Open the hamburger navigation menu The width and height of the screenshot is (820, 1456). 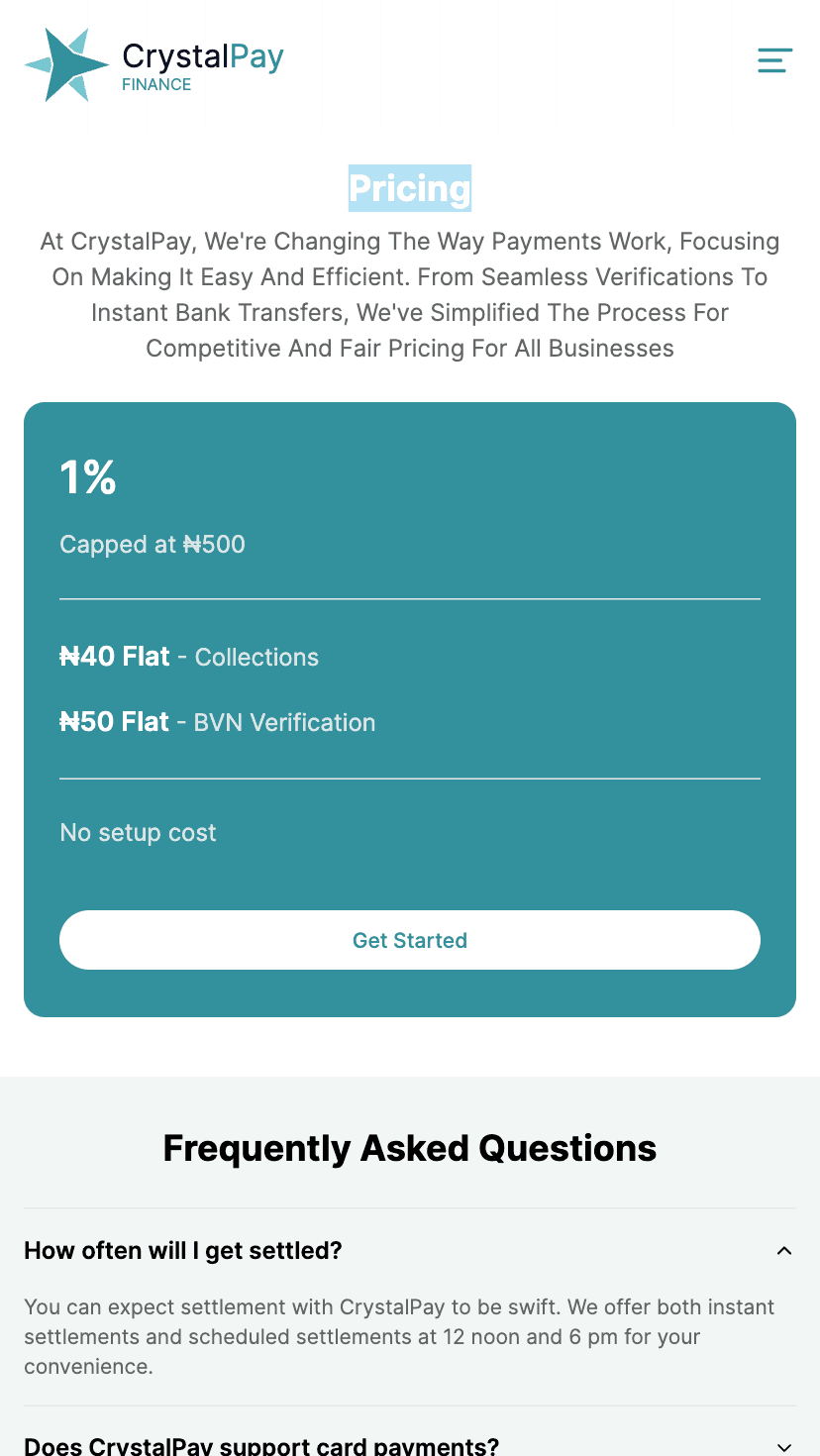tap(774, 60)
